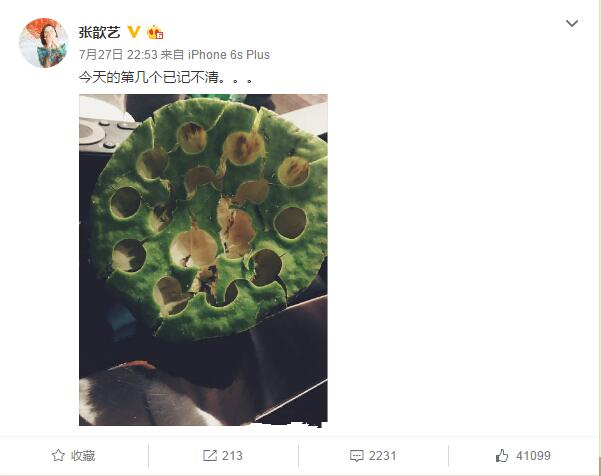Click the orange V verified badge
The height and width of the screenshot is (476, 601).
point(134,32)
